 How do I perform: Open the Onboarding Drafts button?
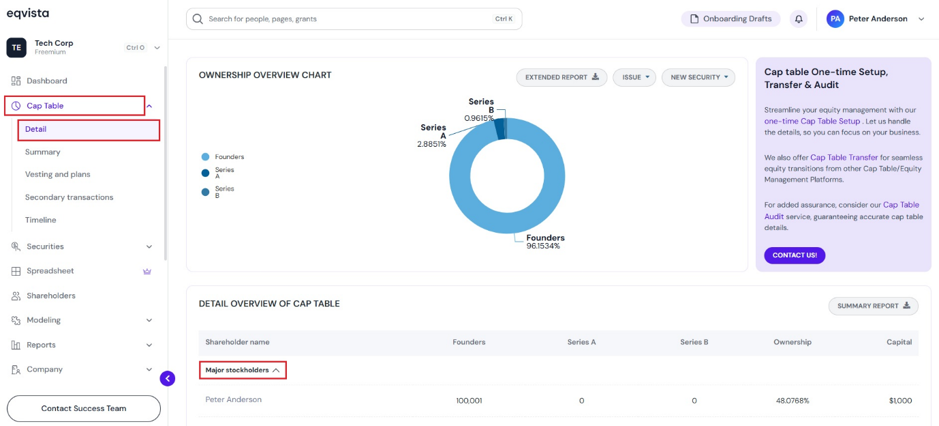click(x=731, y=19)
